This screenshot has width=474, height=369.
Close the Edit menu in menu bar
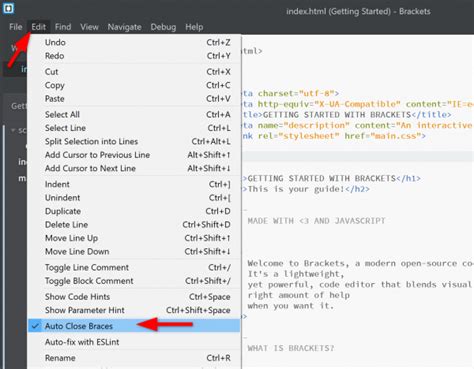click(39, 27)
